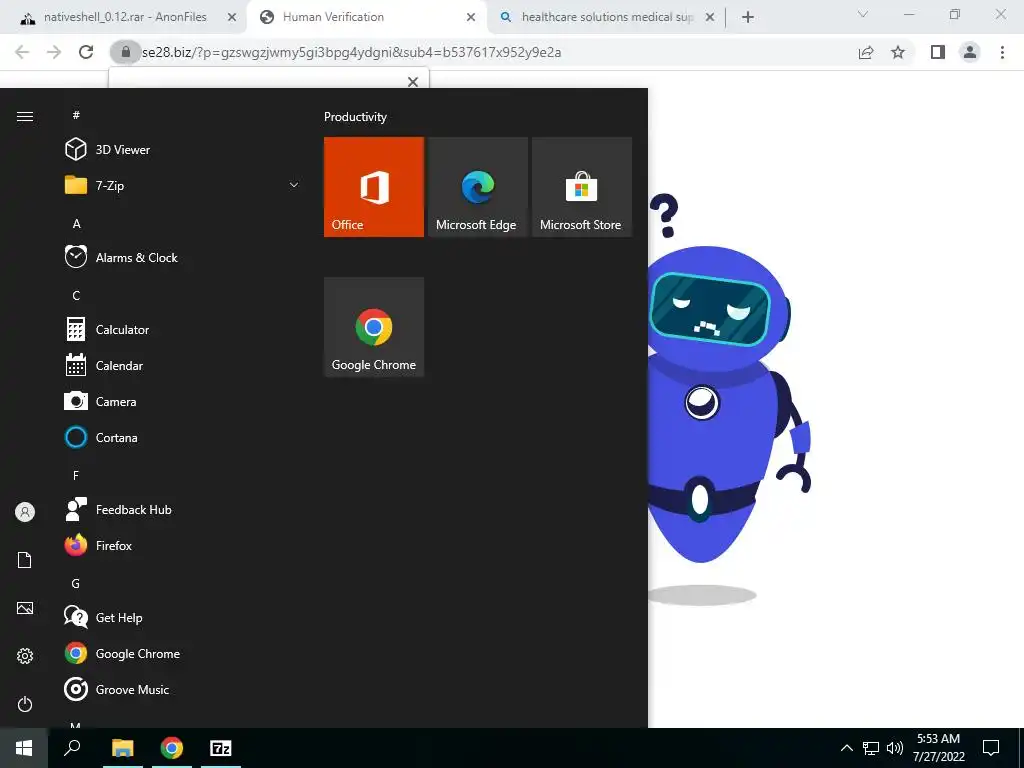Reload the page in Chrome
This screenshot has width=1024, height=768.
point(86,52)
